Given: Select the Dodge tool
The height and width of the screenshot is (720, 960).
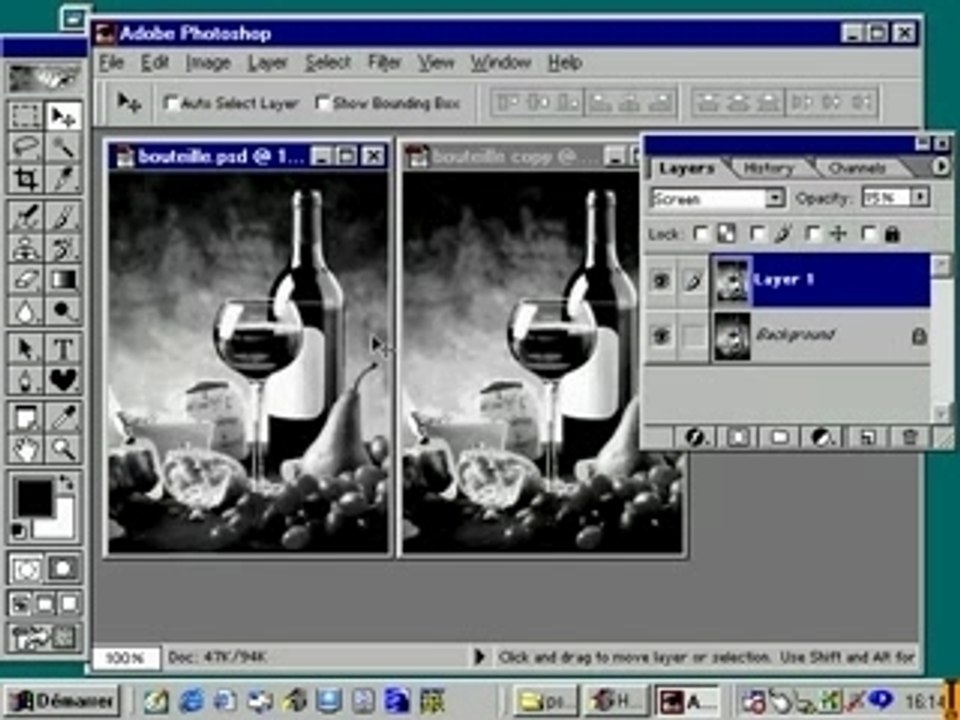Looking at the screenshot, I should [x=64, y=311].
